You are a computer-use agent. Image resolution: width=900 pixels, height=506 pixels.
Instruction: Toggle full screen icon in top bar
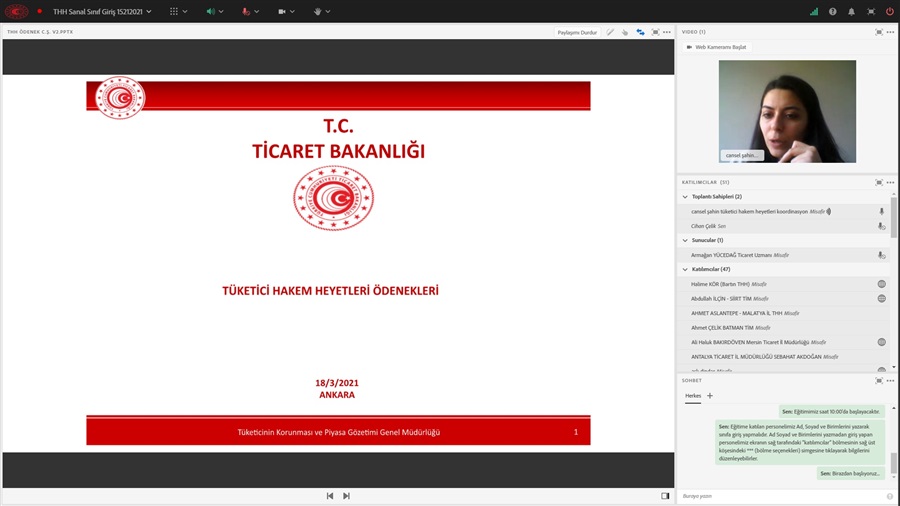[871, 11]
